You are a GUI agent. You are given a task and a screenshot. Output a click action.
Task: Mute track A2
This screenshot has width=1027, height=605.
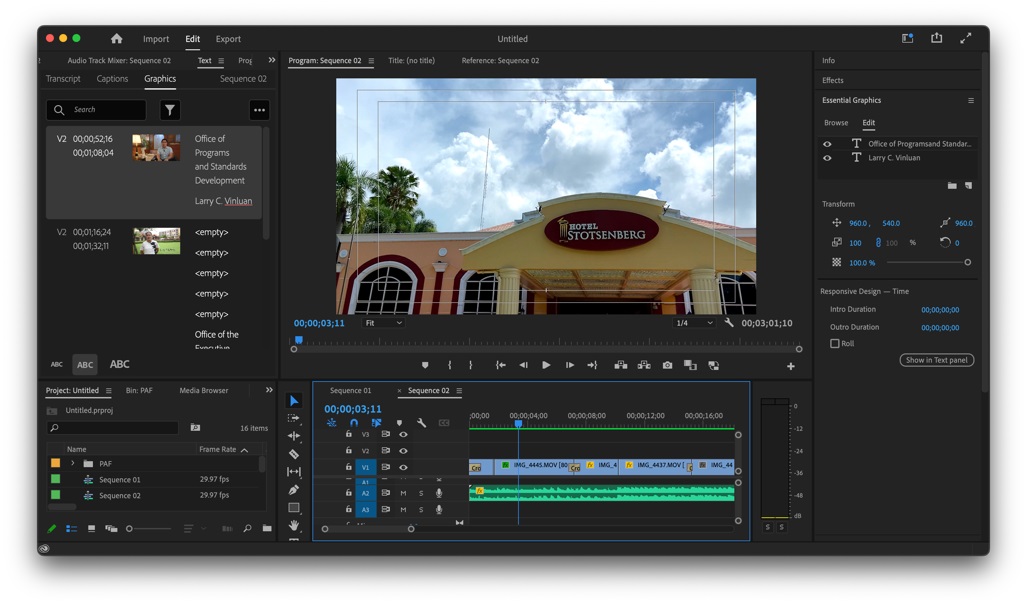pos(403,493)
